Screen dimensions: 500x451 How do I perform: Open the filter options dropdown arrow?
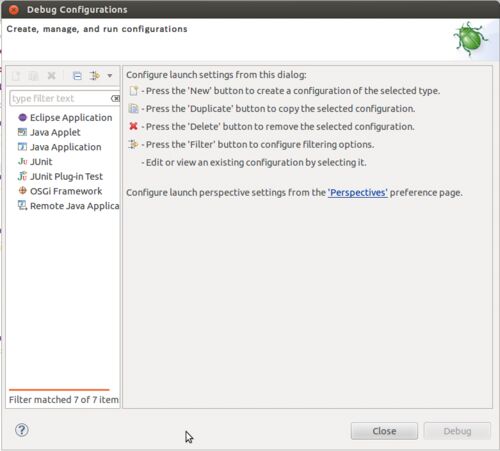tap(110, 76)
